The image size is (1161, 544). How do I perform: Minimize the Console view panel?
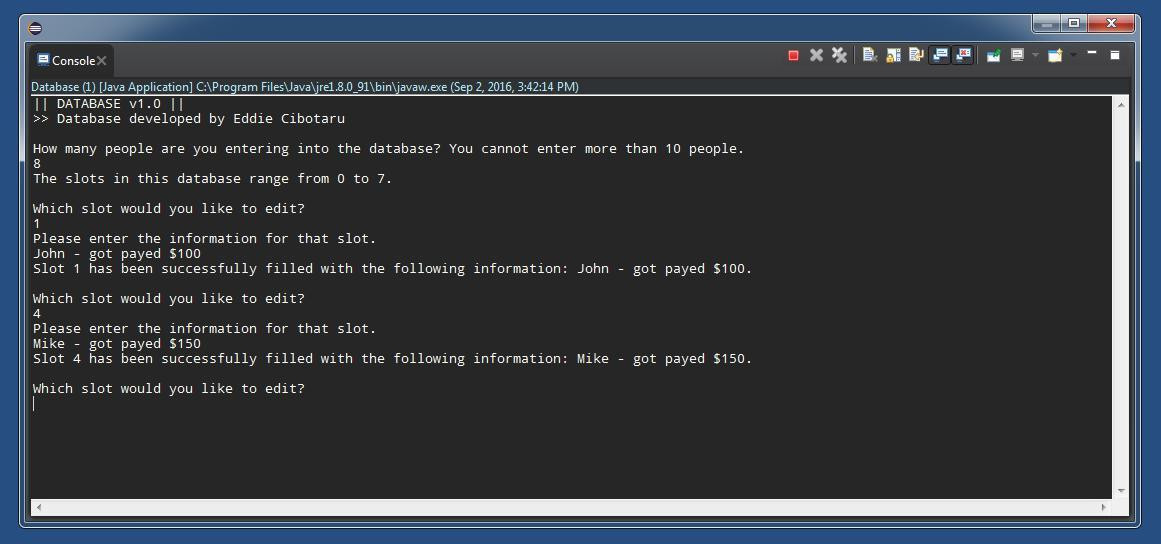[1092, 53]
